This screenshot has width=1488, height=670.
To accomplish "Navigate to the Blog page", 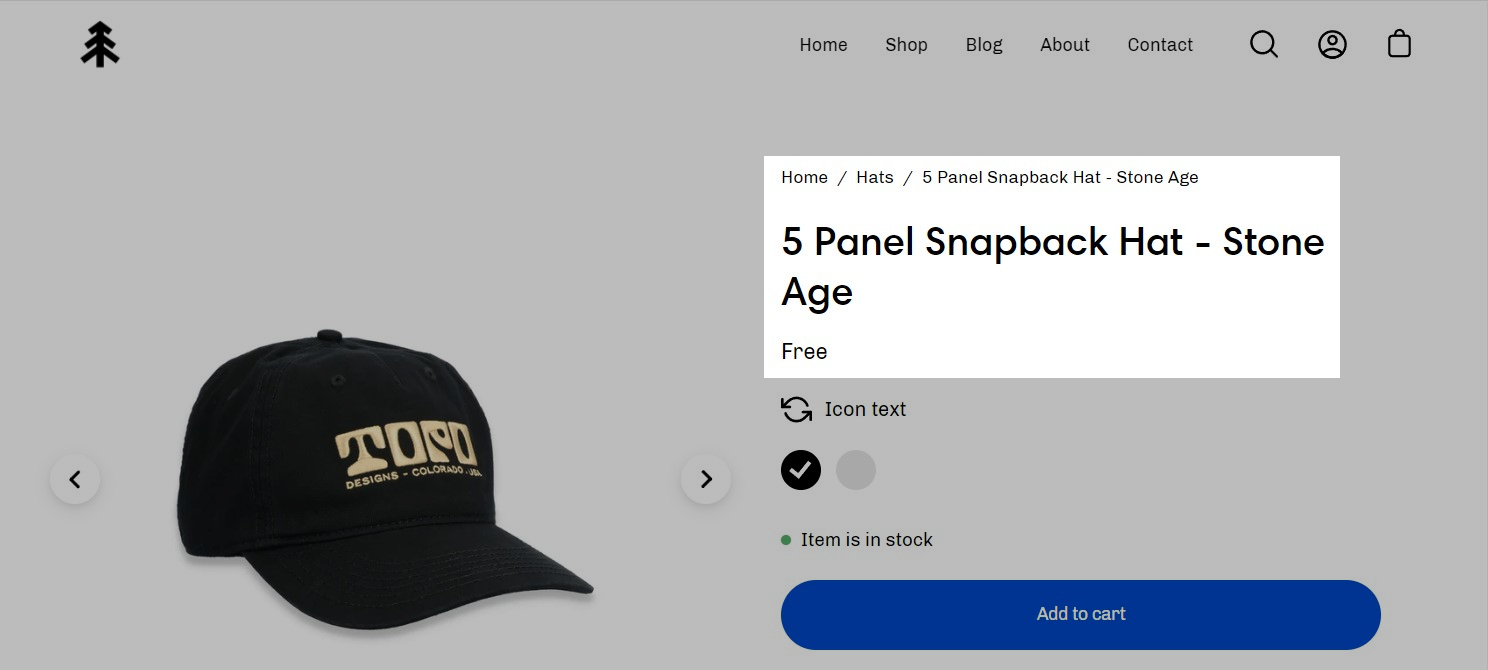I will [x=984, y=45].
